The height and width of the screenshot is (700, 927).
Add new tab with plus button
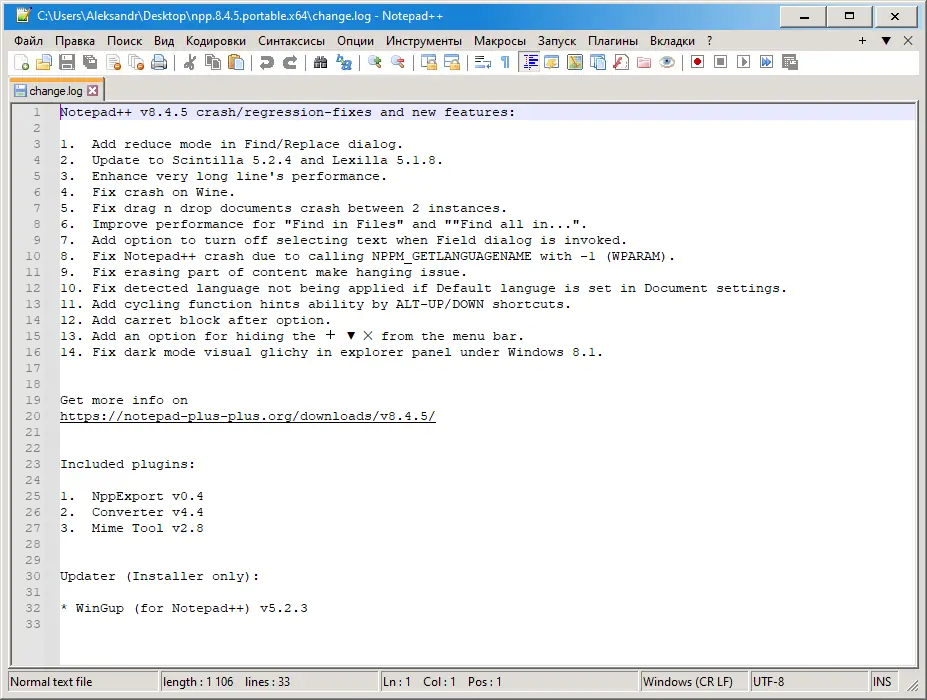pyautogui.click(x=863, y=41)
